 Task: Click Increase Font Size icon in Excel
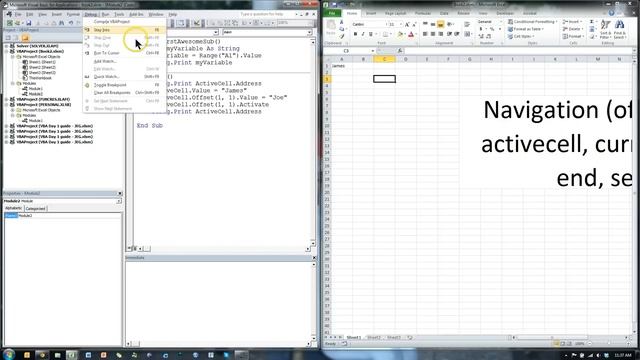(407, 24)
